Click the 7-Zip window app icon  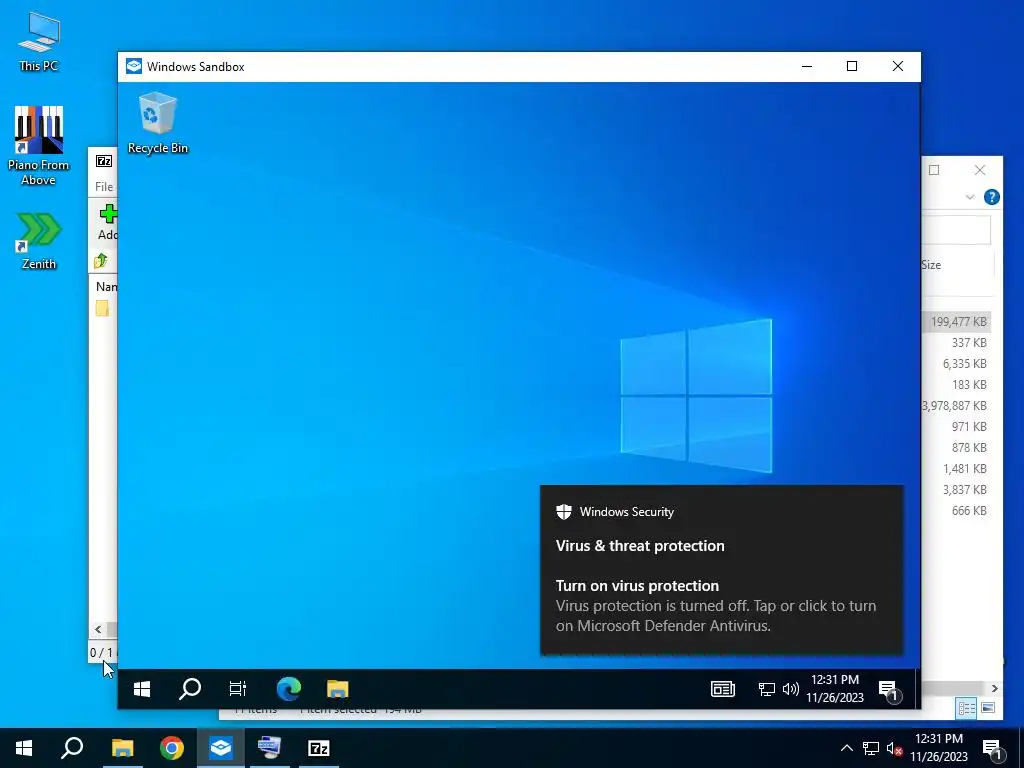(104, 161)
